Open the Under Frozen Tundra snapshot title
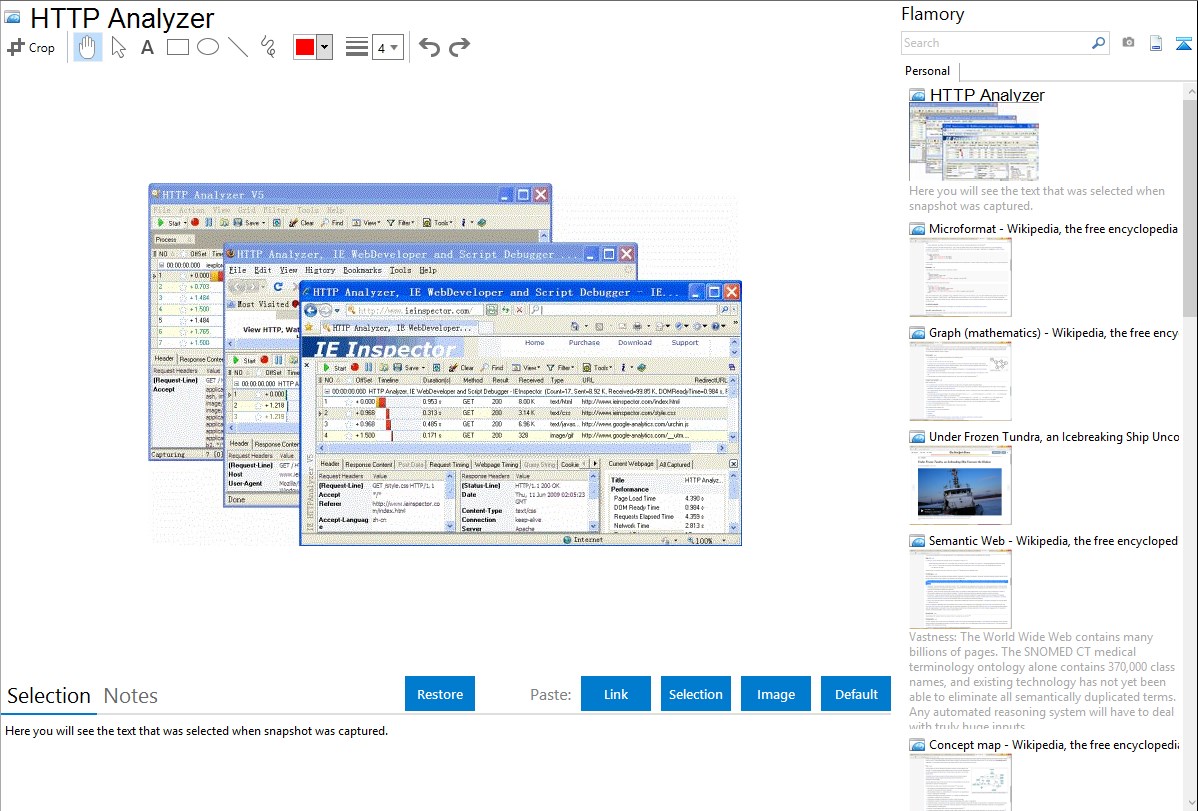The width and height of the screenshot is (1198, 811). tap(1054, 436)
